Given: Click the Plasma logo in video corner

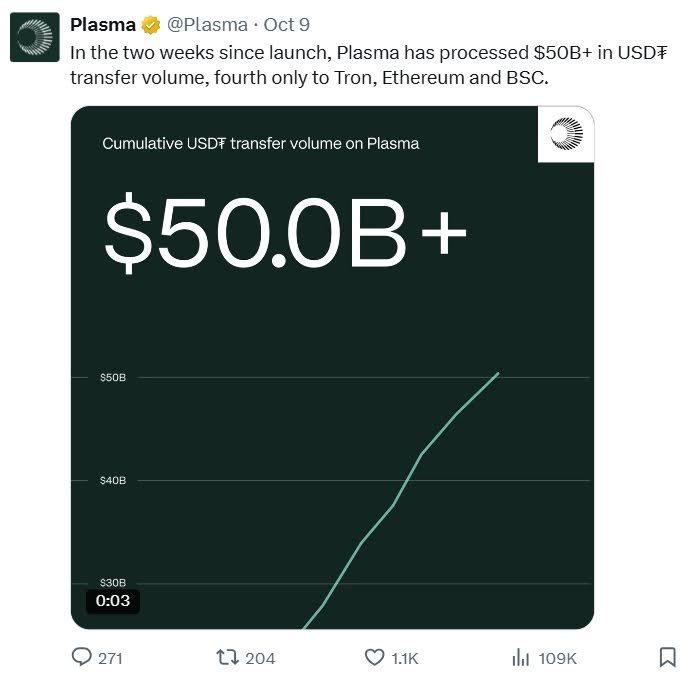Looking at the screenshot, I should click(x=566, y=135).
